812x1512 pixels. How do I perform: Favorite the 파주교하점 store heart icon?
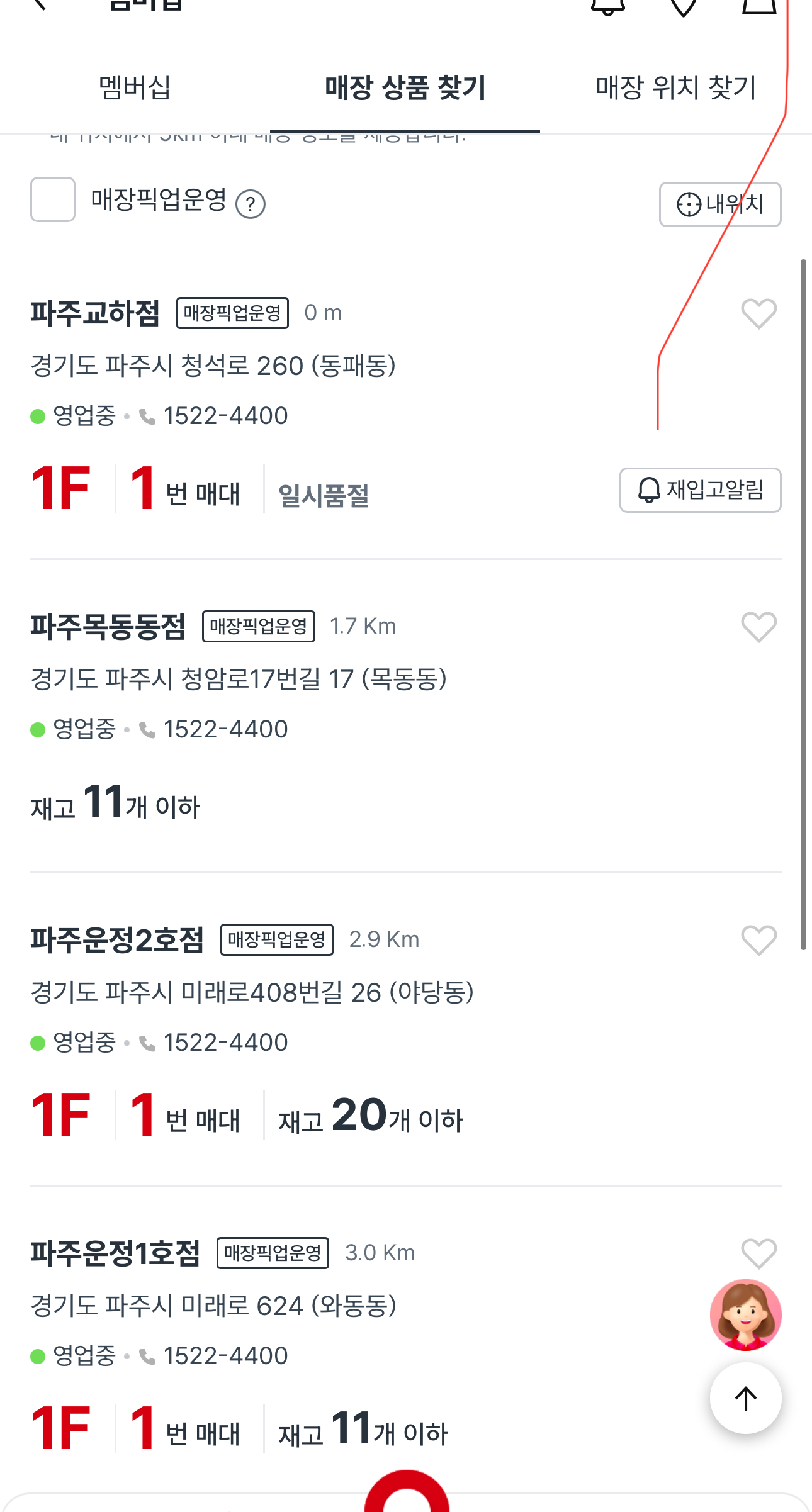758,313
